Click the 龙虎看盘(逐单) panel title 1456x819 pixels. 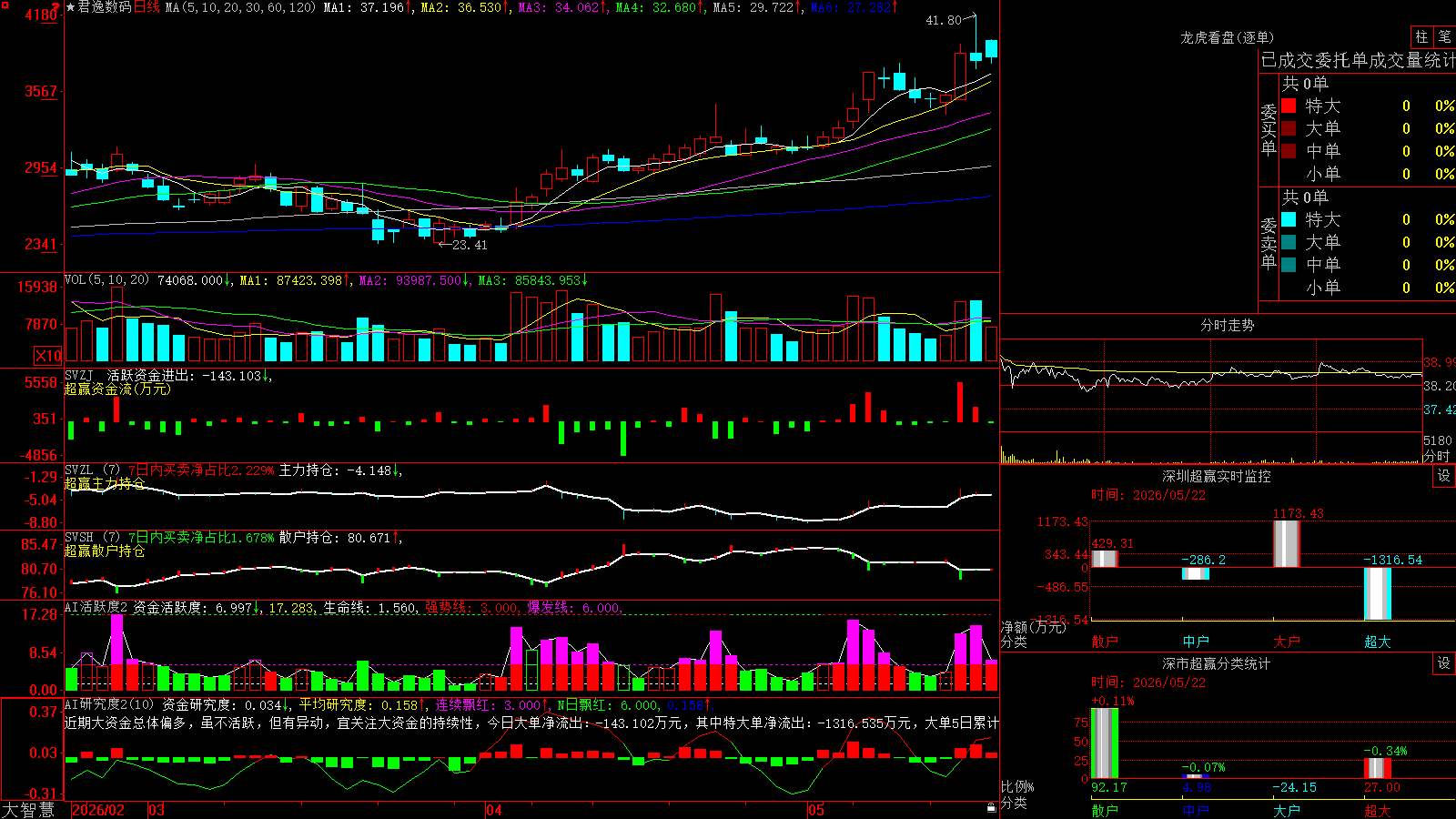1228,37
